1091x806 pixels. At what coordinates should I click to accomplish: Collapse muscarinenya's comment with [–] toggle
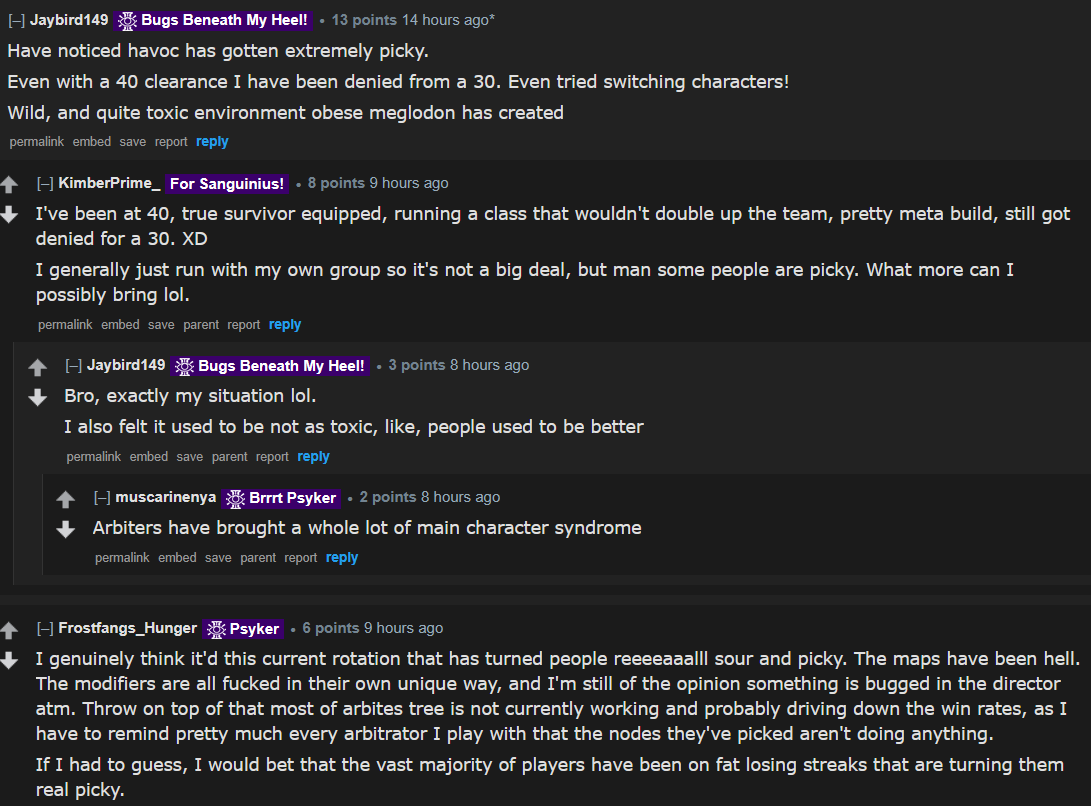tap(102, 497)
